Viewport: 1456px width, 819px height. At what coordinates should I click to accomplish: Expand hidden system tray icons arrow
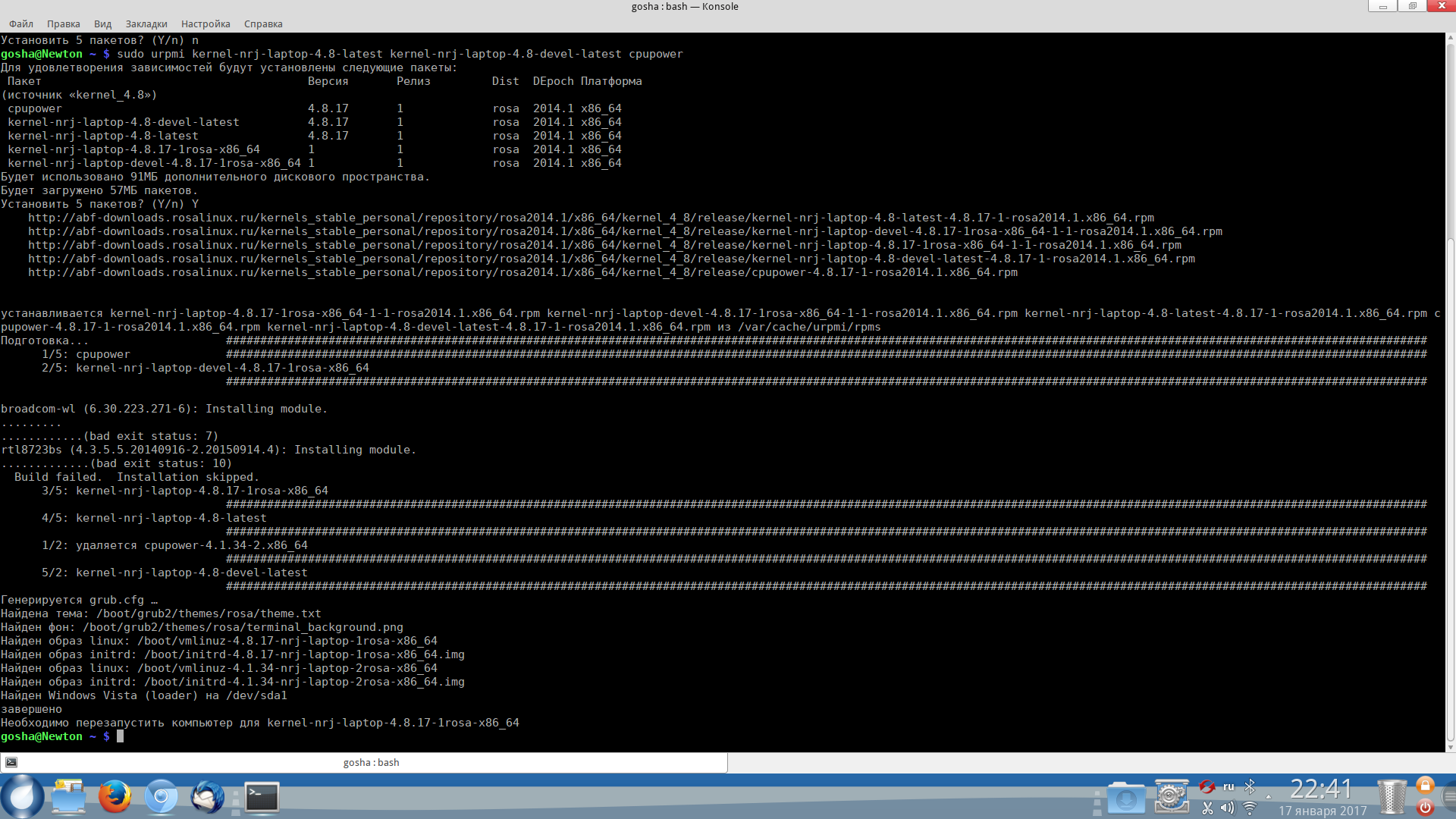[1268, 798]
